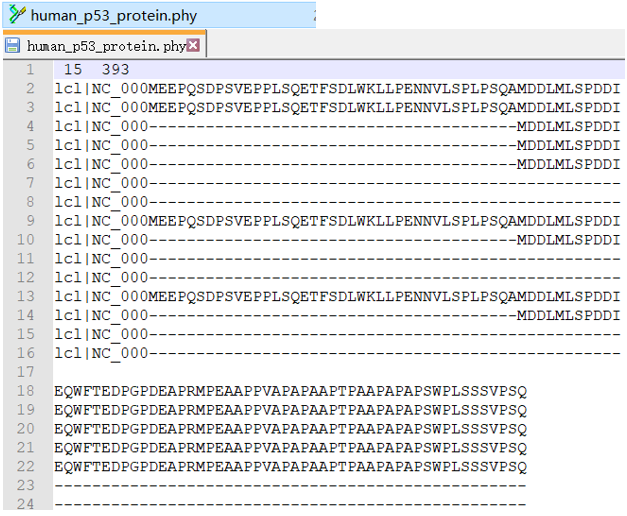Click the blue save disk icon on file tab
Image resolution: width=627 pixels, height=516 pixels.
[12, 46]
